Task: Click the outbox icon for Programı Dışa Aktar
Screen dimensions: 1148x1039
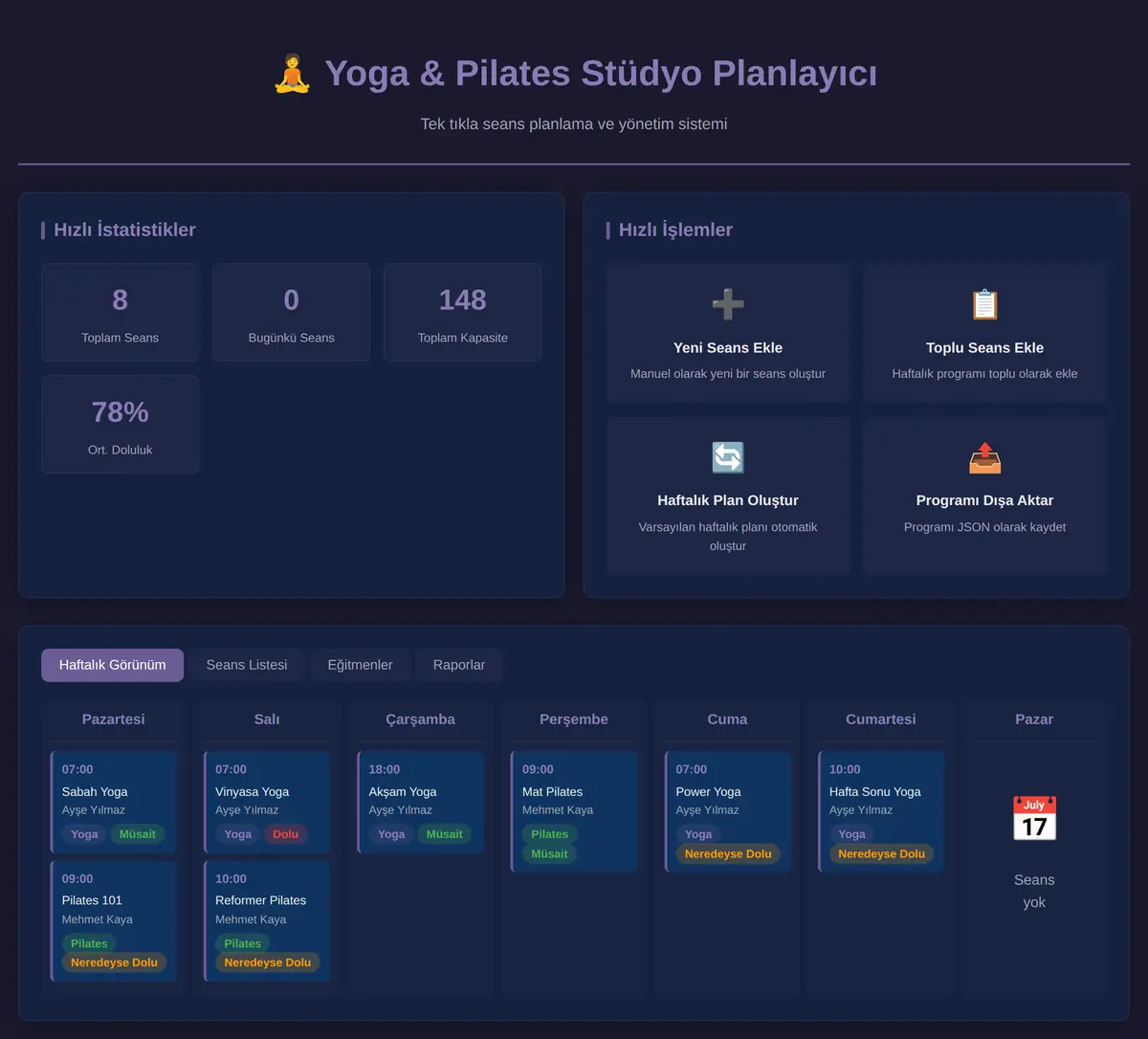Action: point(984,457)
